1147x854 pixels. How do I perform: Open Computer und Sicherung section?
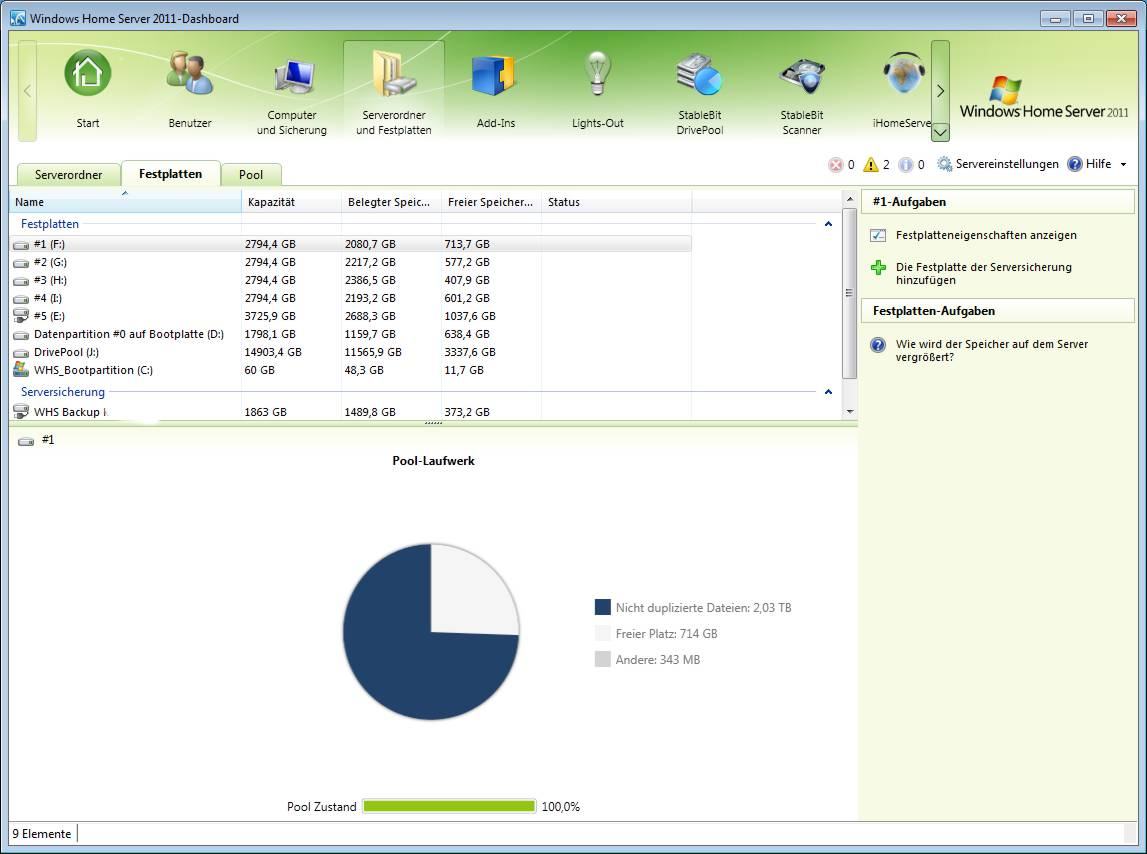(x=292, y=89)
